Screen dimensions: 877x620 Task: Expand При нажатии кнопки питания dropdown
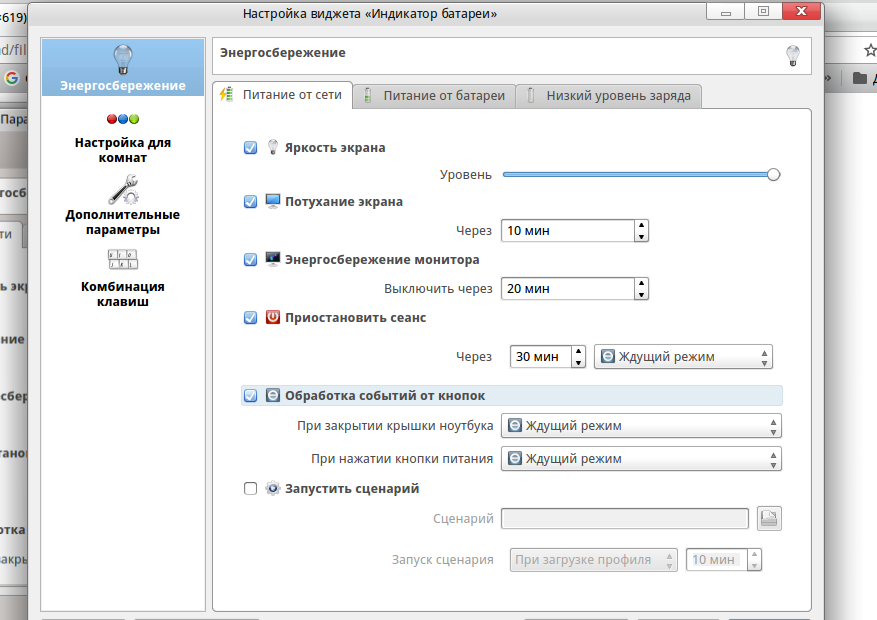[x=640, y=459]
